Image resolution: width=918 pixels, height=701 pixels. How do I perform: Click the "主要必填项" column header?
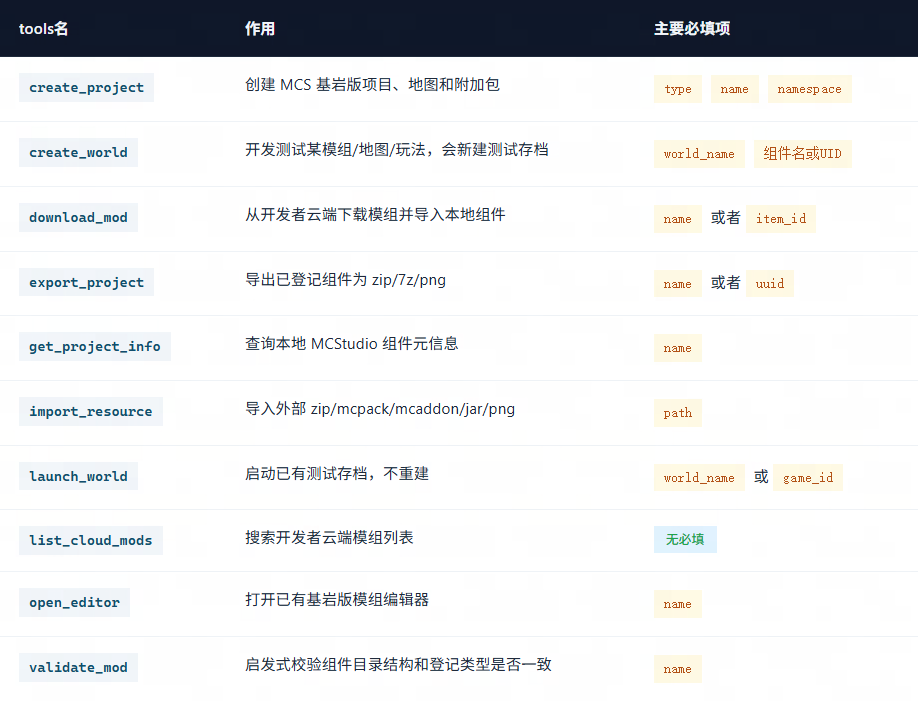692,29
